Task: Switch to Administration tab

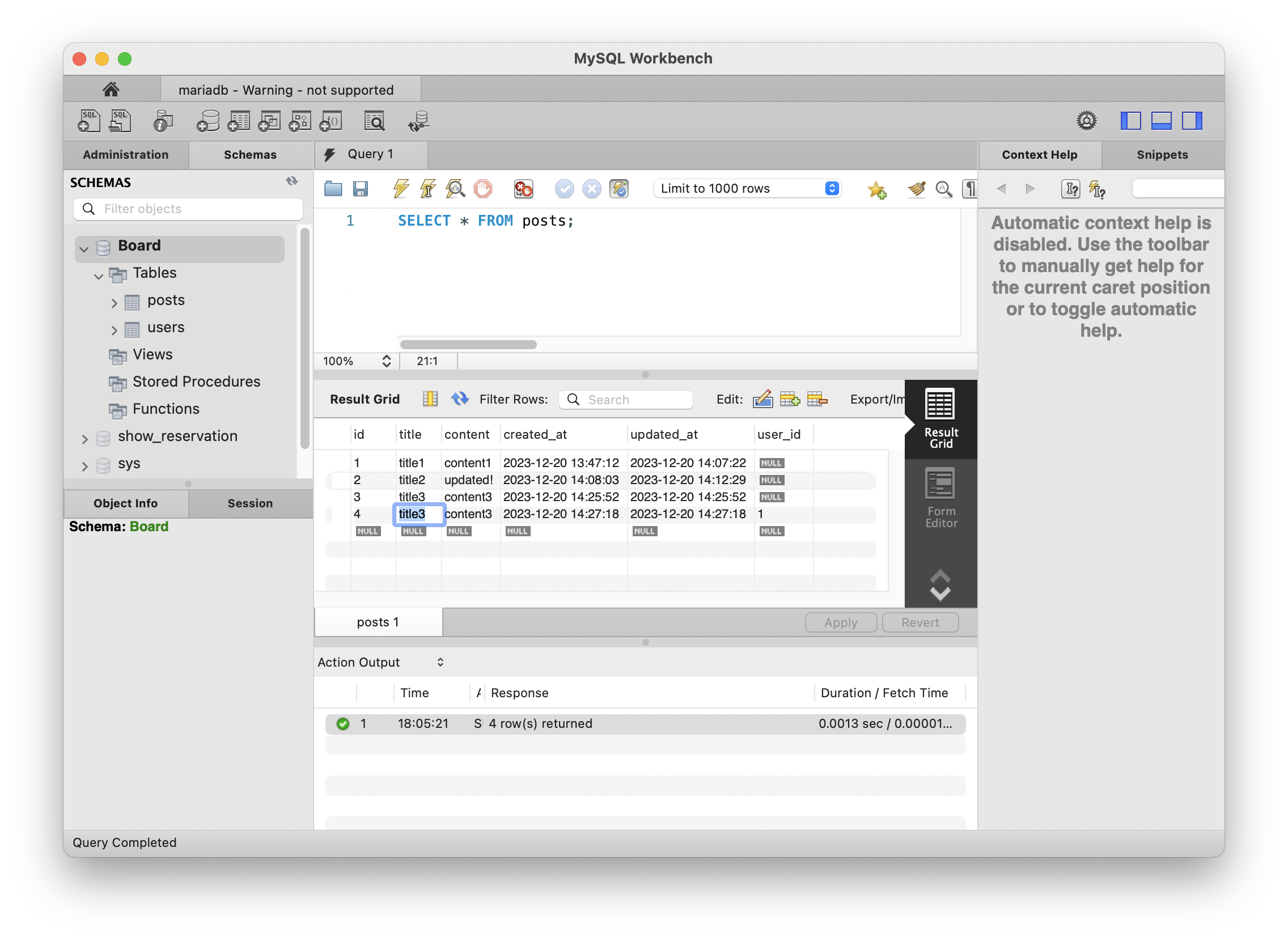Action: pyautogui.click(x=126, y=155)
